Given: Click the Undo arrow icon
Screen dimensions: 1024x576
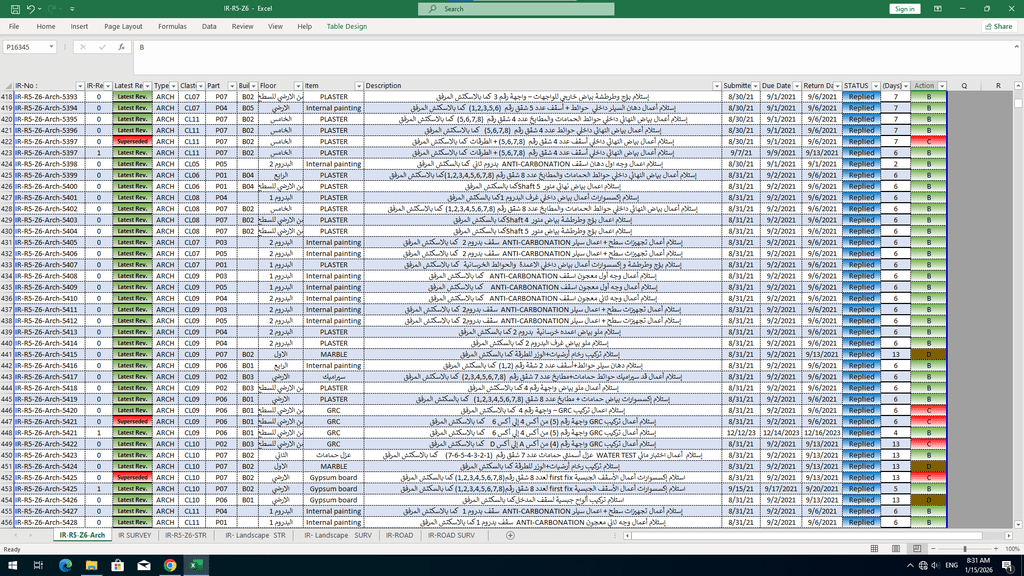Looking at the screenshot, I should [32, 9].
